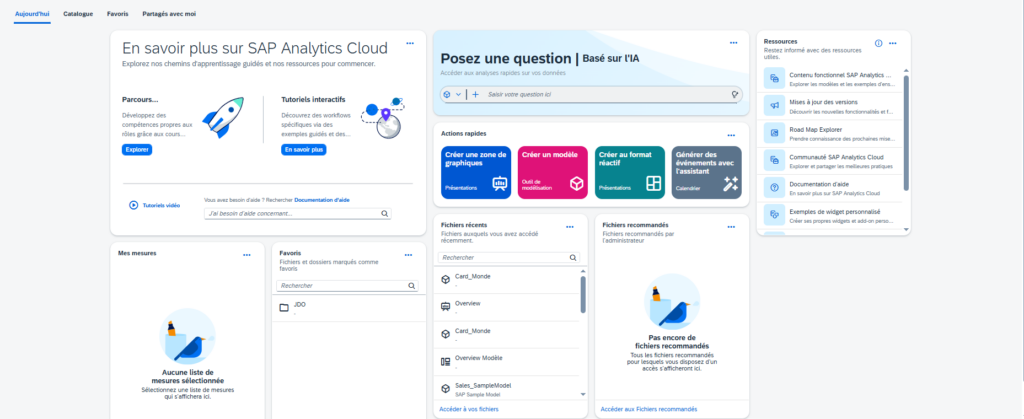Open the Actions rapides options menu

731,136
